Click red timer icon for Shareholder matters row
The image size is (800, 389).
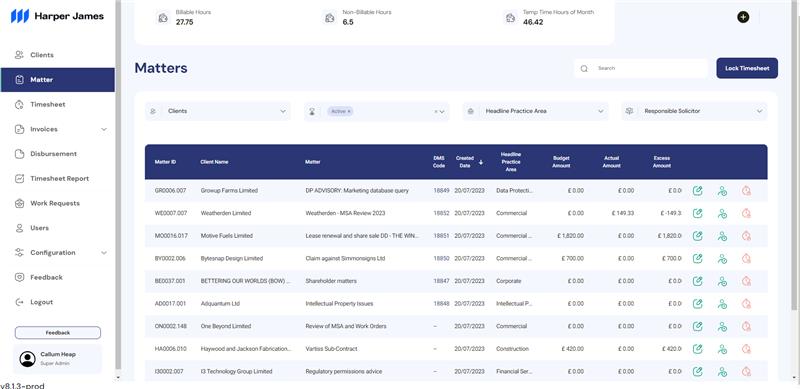pos(746,281)
